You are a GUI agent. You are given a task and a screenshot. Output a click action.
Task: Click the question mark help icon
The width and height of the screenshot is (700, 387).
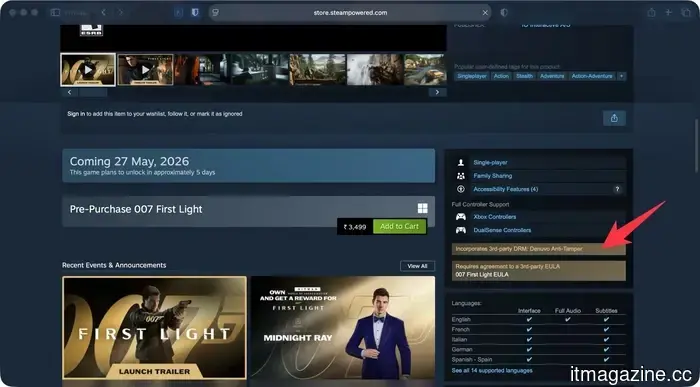coord(617,189)
